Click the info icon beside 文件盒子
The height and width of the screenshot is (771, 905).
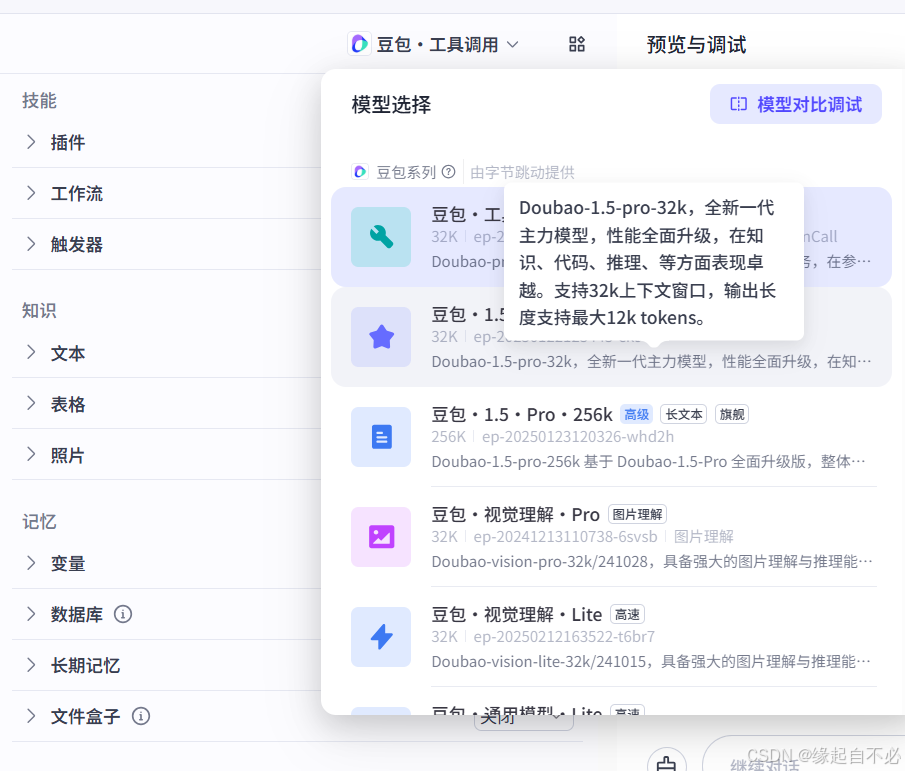tap(141, 716)
